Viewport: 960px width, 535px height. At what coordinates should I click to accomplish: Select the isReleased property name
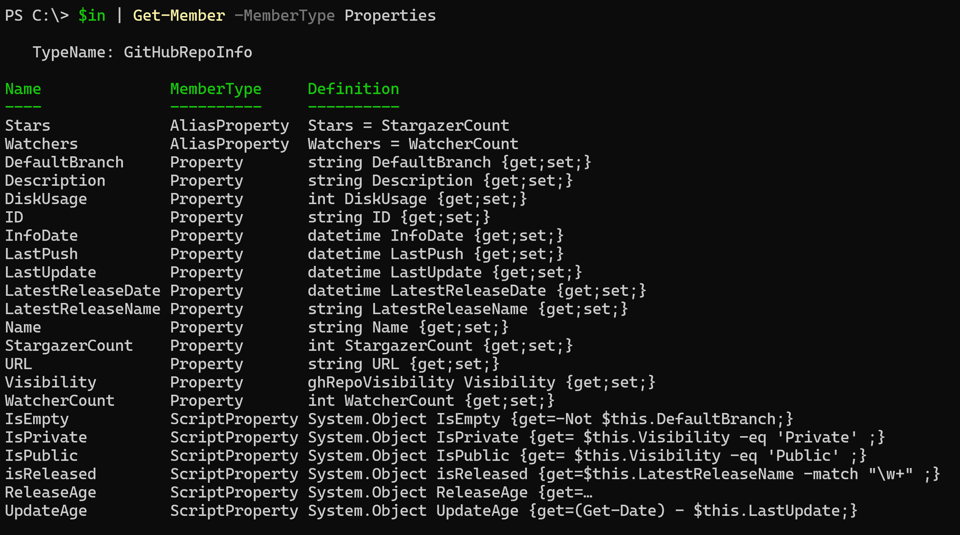(x=50, y=475)
